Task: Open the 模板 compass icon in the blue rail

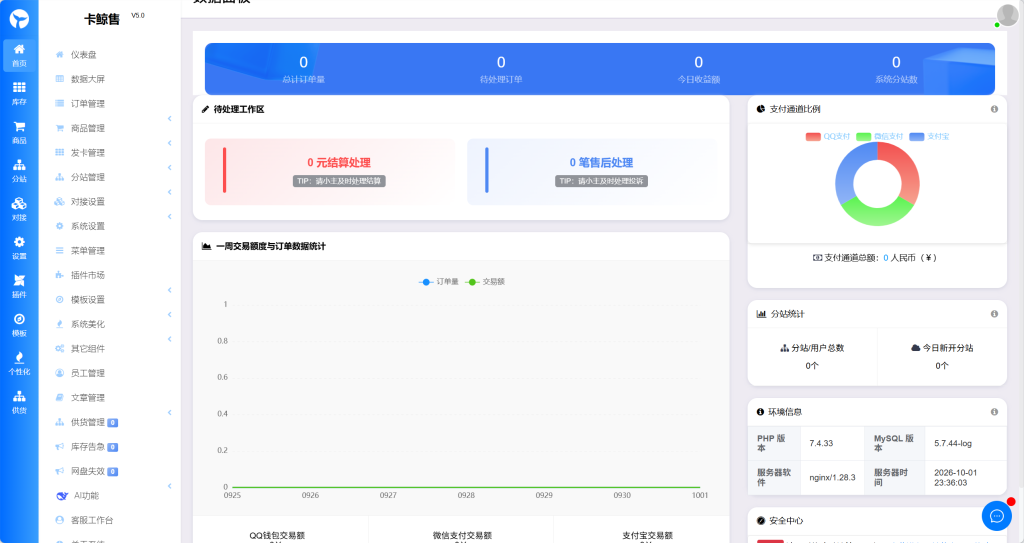Action: coord(20,325)
